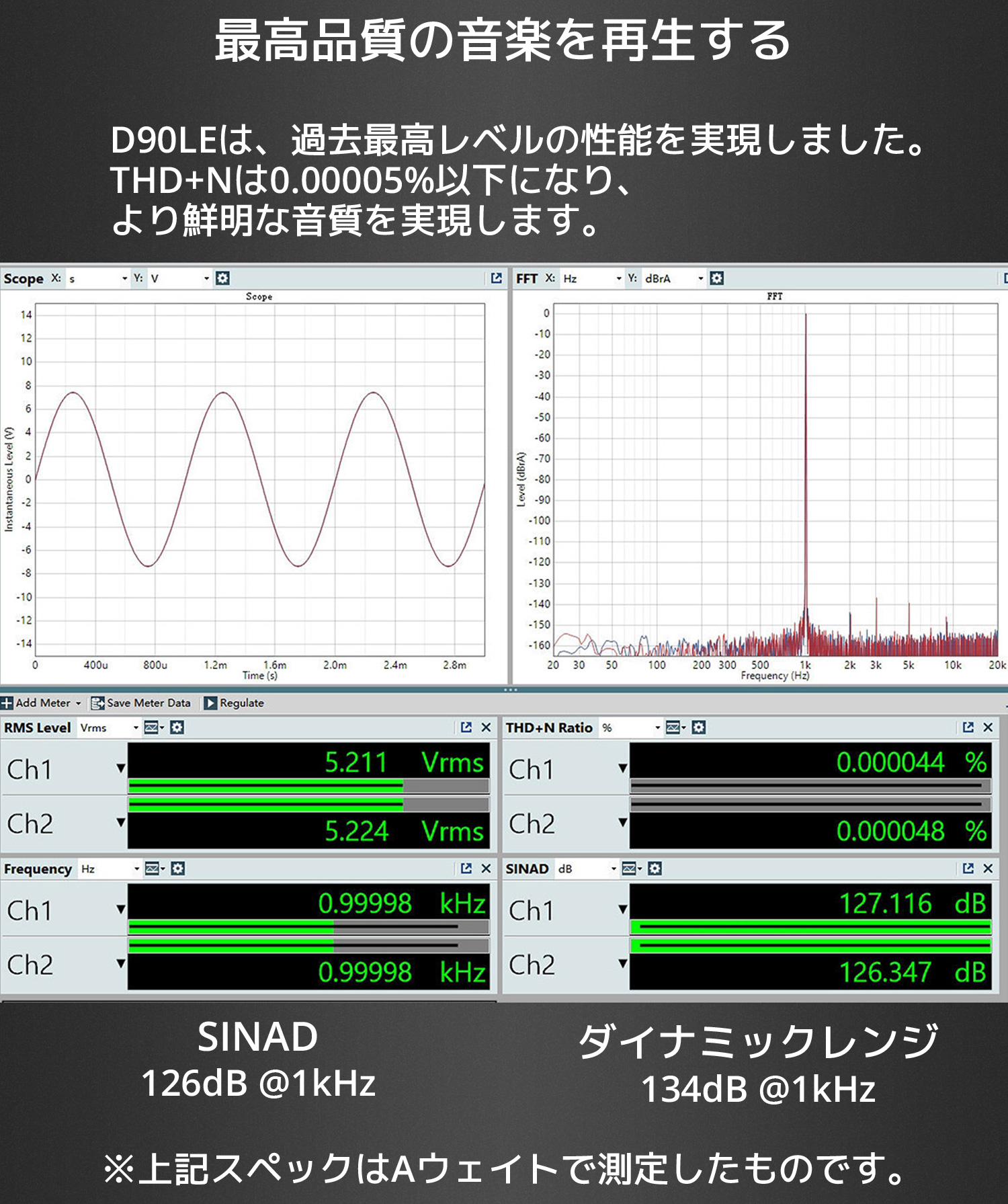Click Save Meter Data

tap(141, 703)
